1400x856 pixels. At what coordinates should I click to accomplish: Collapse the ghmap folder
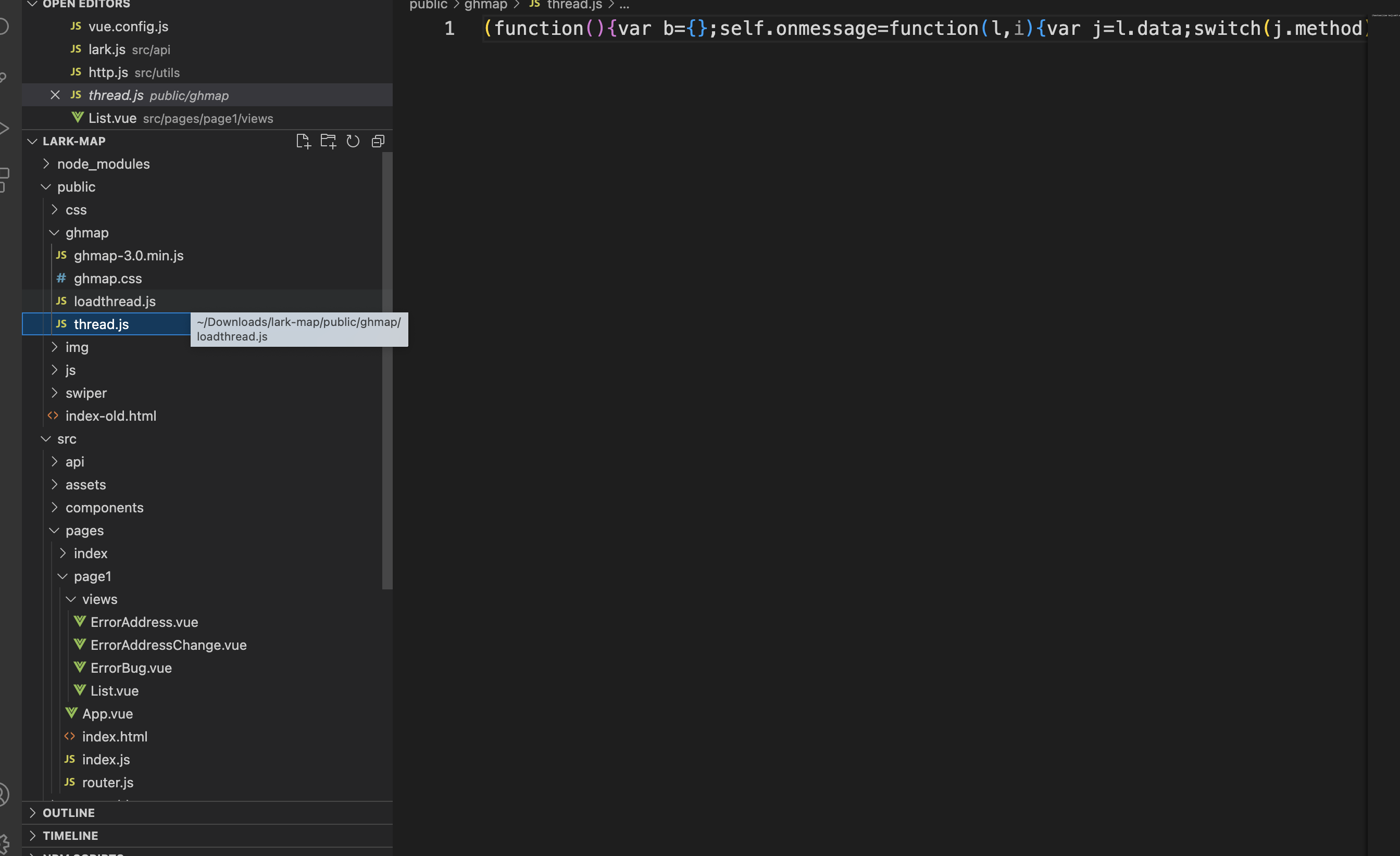[202, 232]
